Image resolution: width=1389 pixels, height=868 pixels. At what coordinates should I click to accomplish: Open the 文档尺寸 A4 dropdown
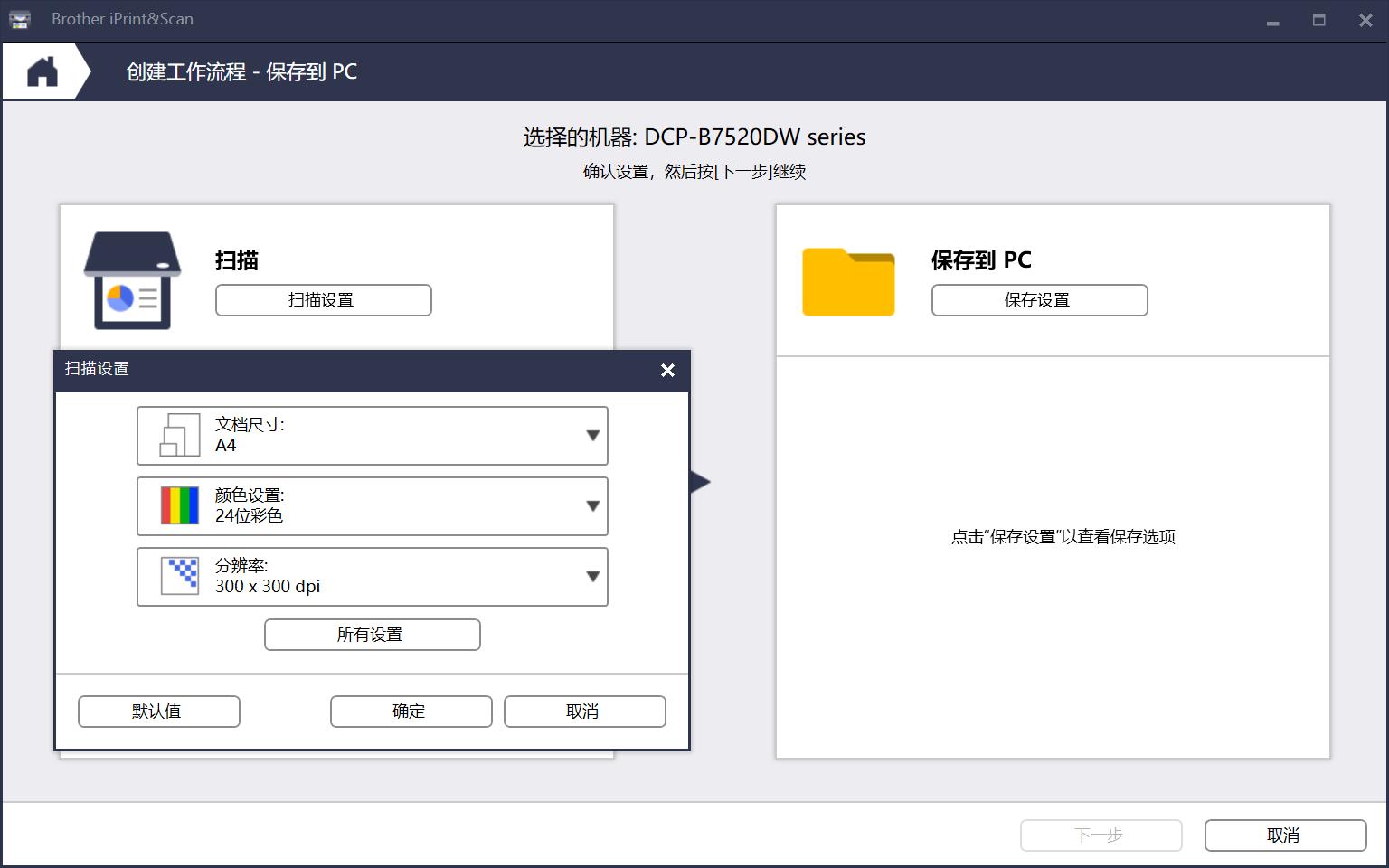pyautogui.click(x=591, y=435)
